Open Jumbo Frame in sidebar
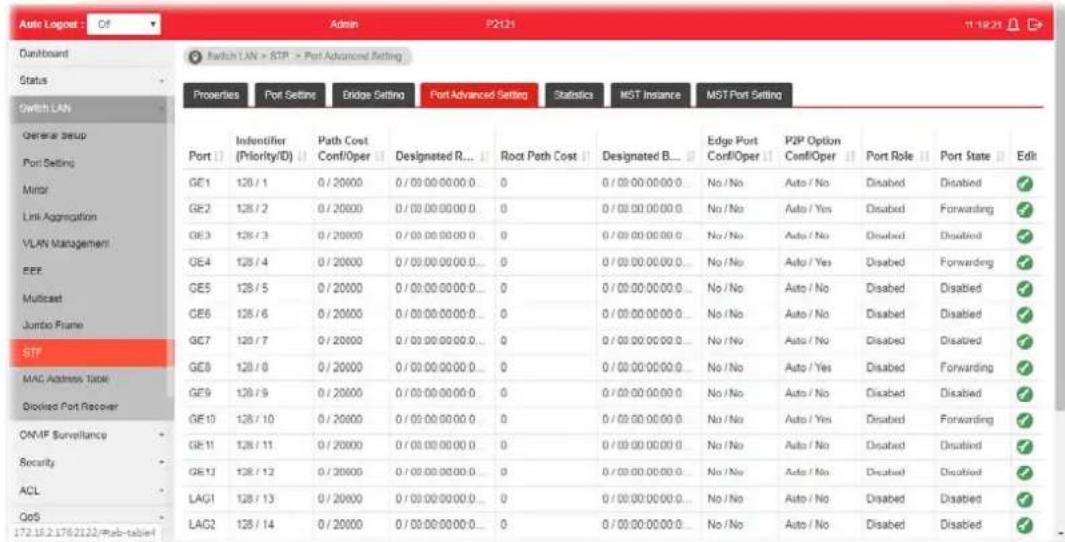 click(x=89, y=325)
